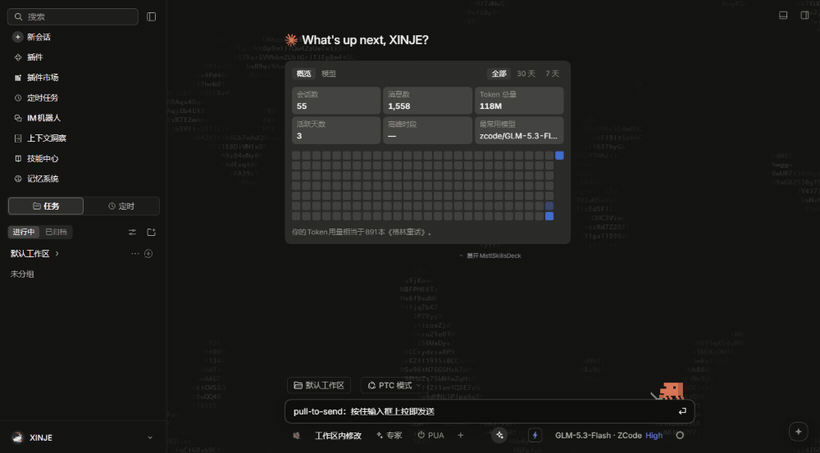This screenshot has width=820, height=453.
Task: Click the floating plus button bottom-right
Action: point(798,432)
